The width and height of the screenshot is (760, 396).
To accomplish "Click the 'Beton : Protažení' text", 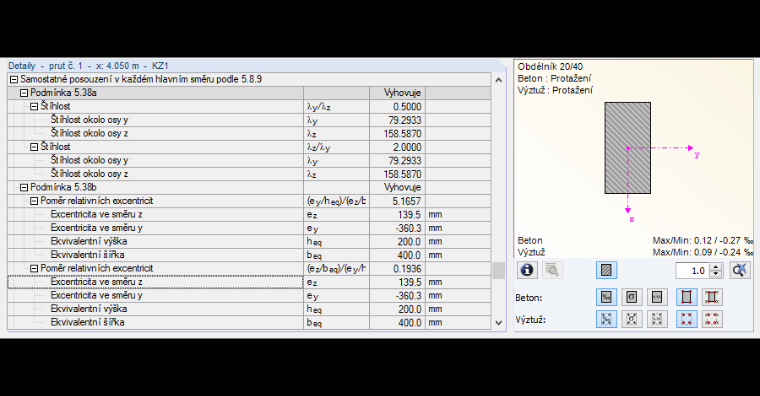I will point(554,79).
